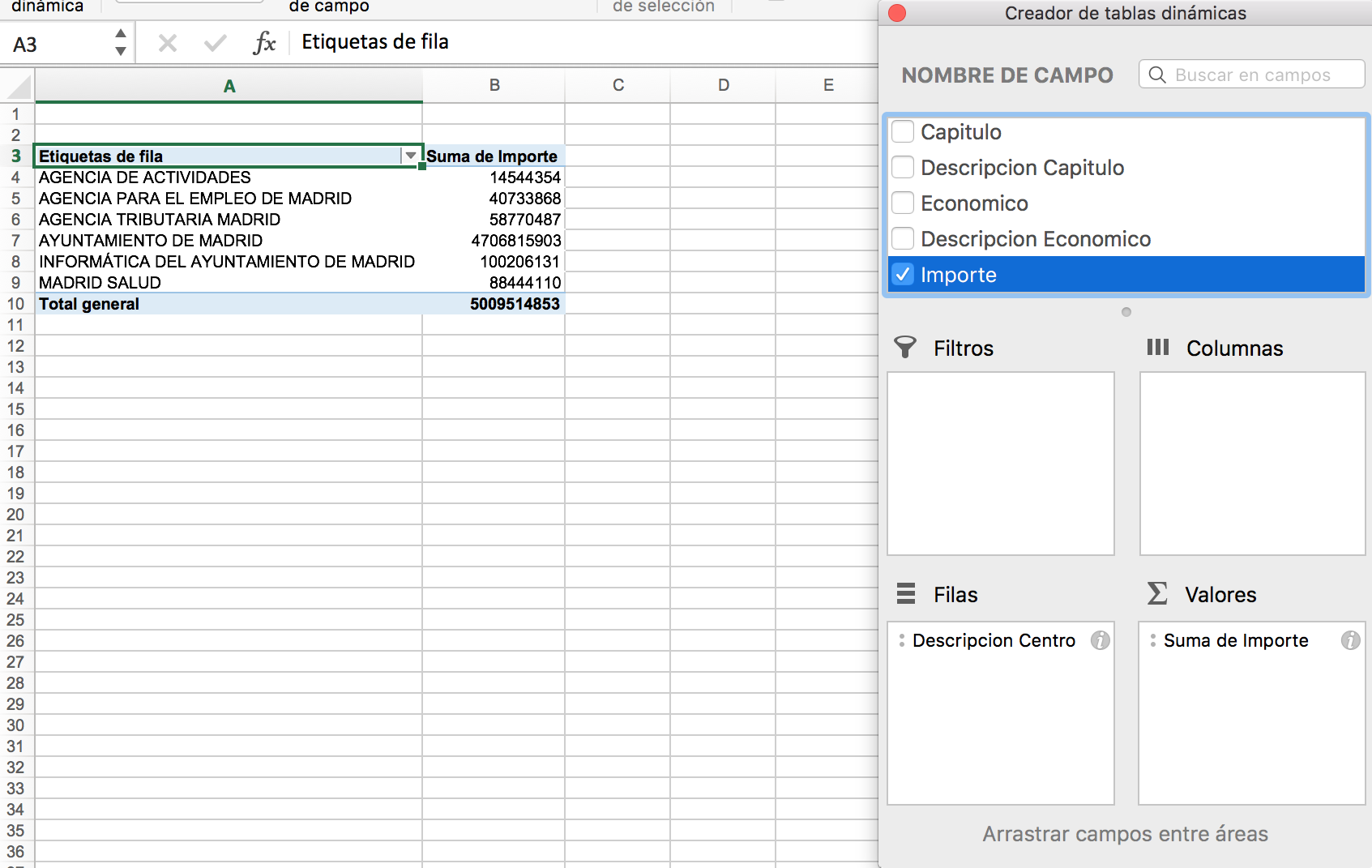Click the Filas rows icon
The image size is (1372, 868).
[x=906, y=594]
